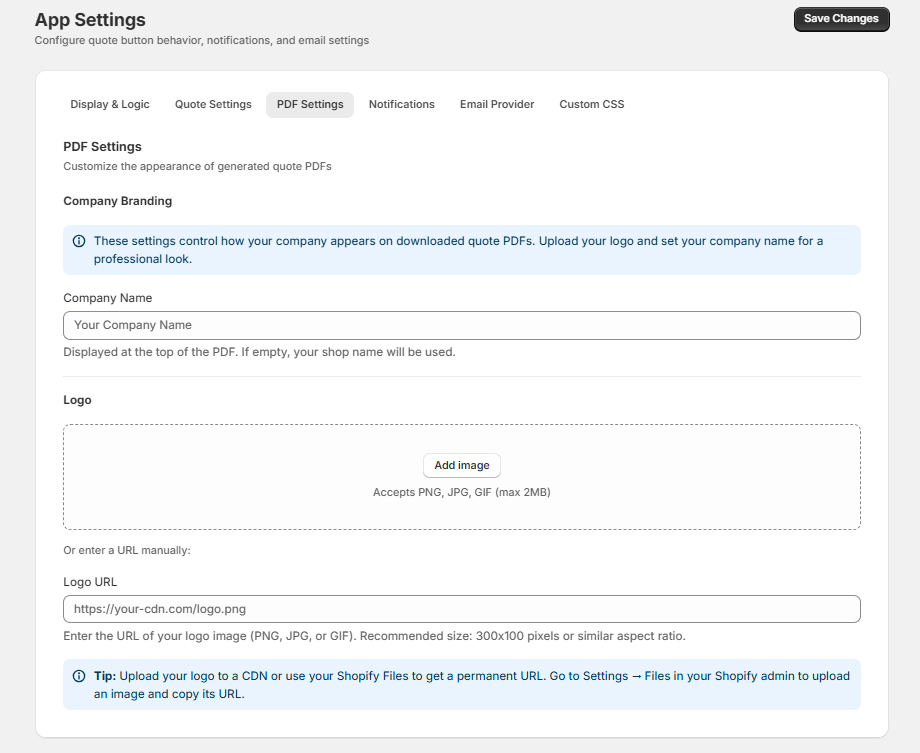Switch to the Notifications tab
The height and width of the screenshot is (753, 920).
point(401,104)
